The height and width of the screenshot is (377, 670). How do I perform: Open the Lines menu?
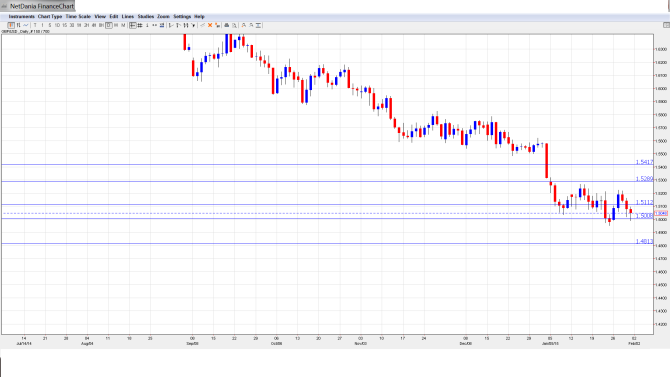128,16
